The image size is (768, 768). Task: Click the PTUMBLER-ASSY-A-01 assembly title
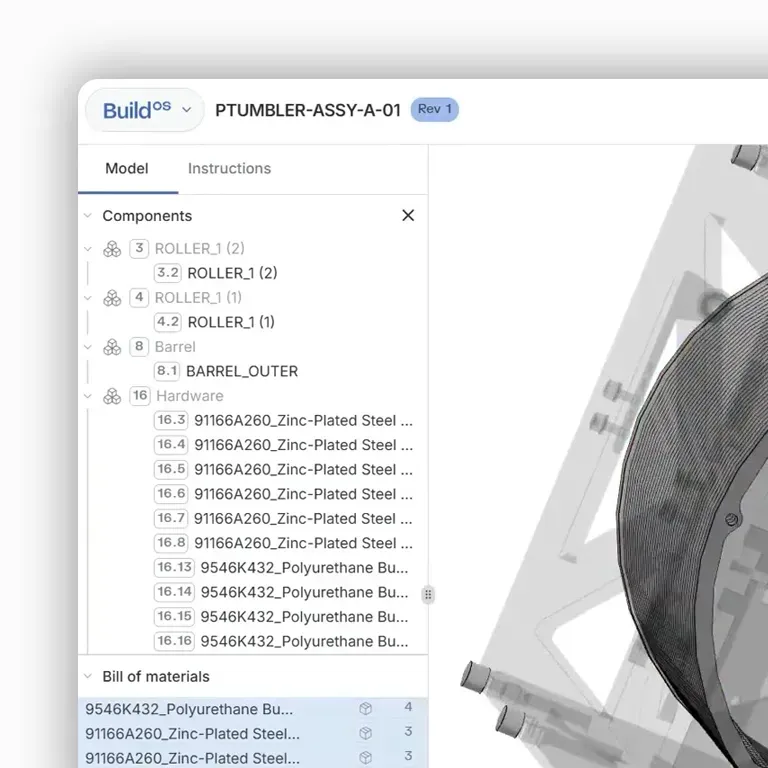coord(308,110)
